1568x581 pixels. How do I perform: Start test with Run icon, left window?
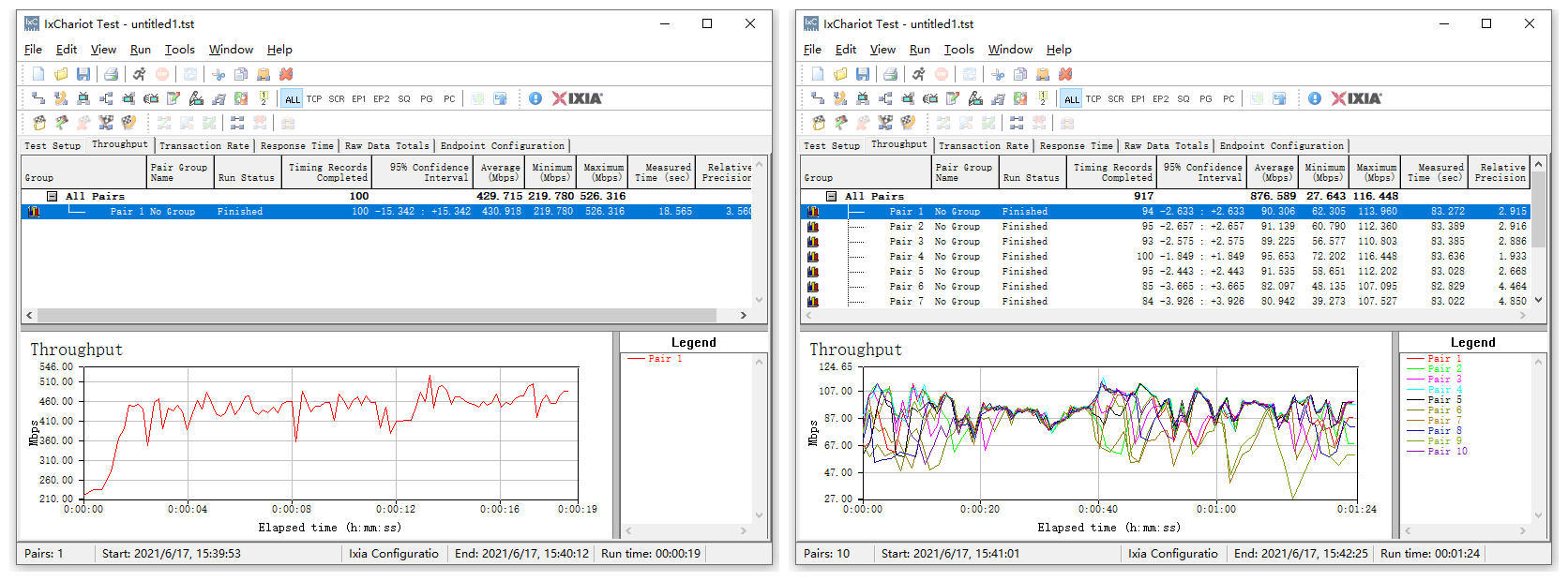139,74
